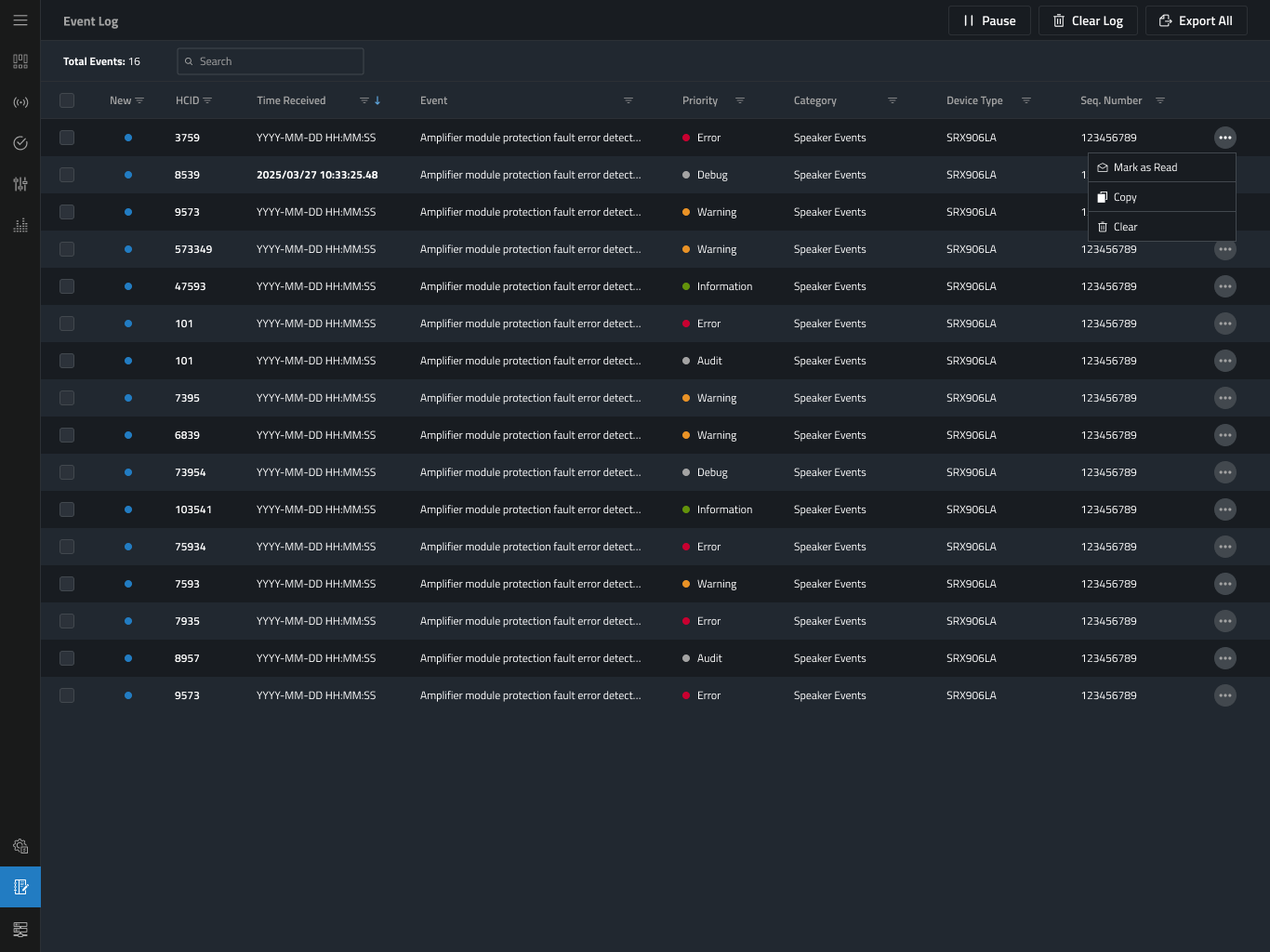The image size is (1270, 952).
Task: Open row actions for HCID 3759
Action: click(1225, 138)
